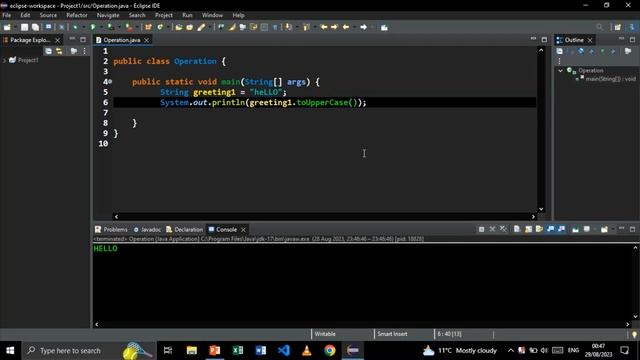The height and width of the screenshot is (360, 640).
Task: Click line 4 fold marker in editor gutter
Action: (x=110, y=82)
